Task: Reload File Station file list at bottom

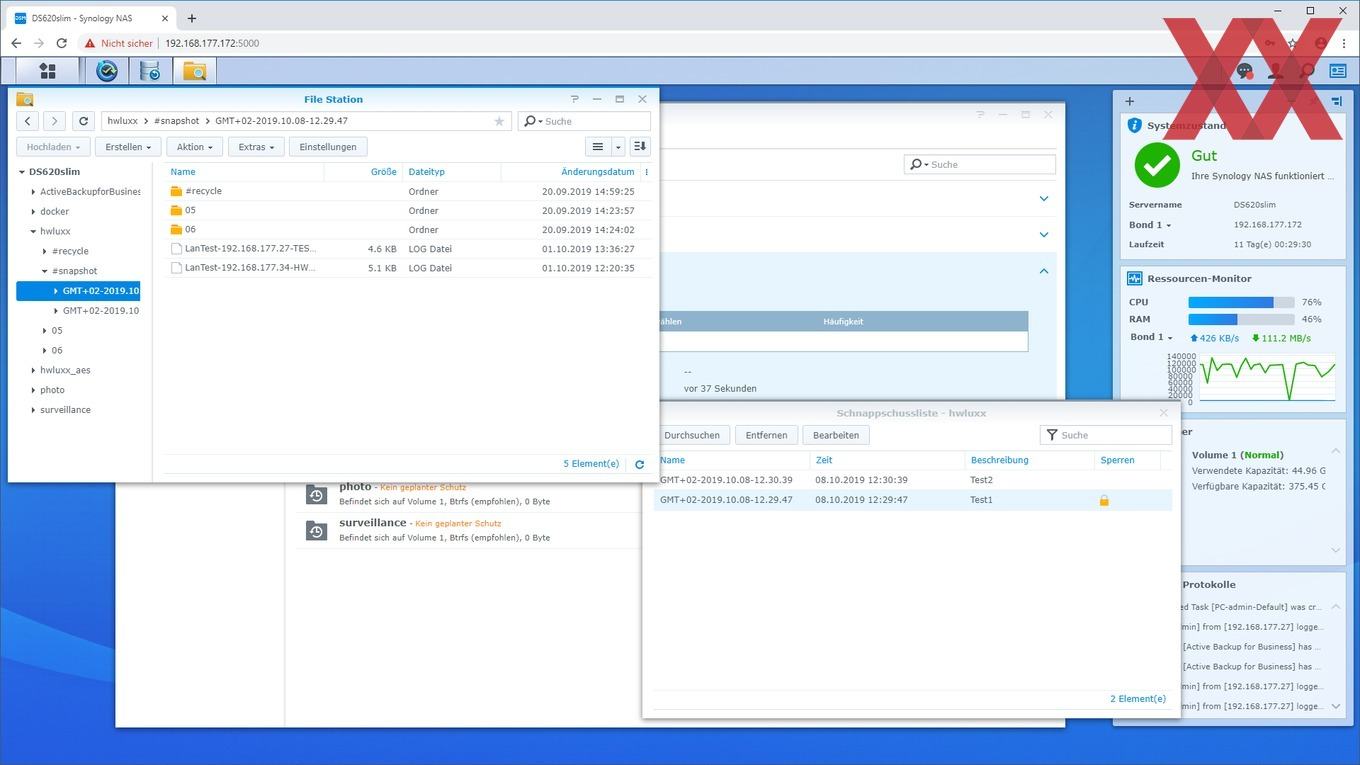Action: click(639, 464)
